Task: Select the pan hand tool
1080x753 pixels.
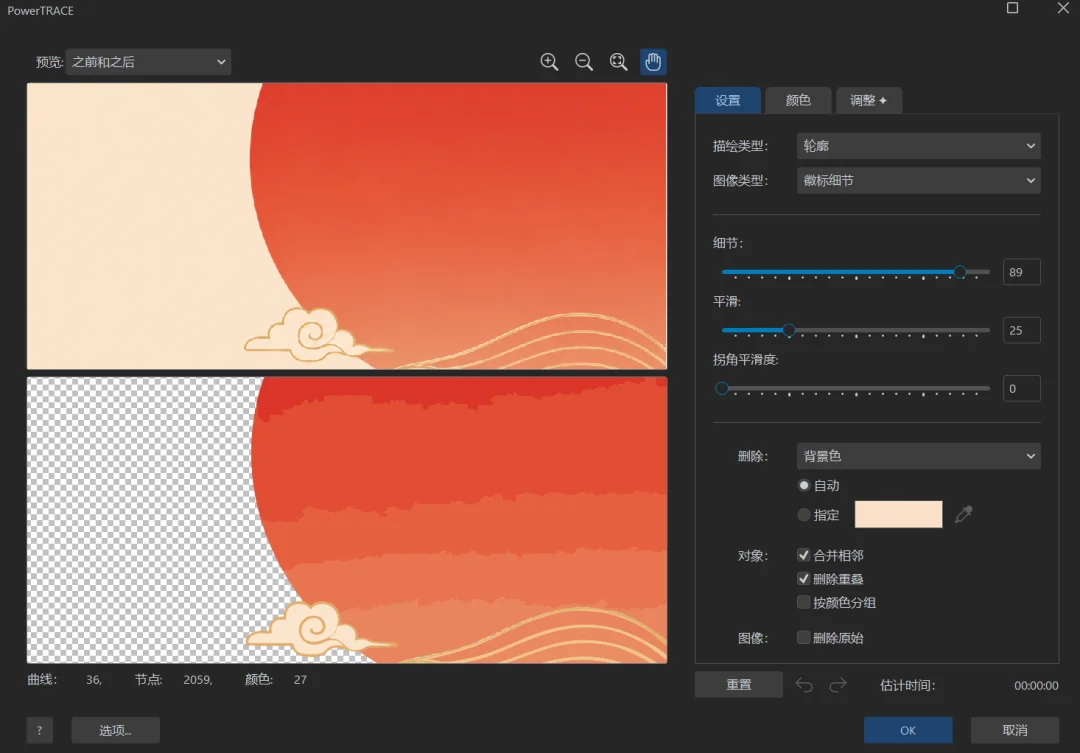Action: 653,62
